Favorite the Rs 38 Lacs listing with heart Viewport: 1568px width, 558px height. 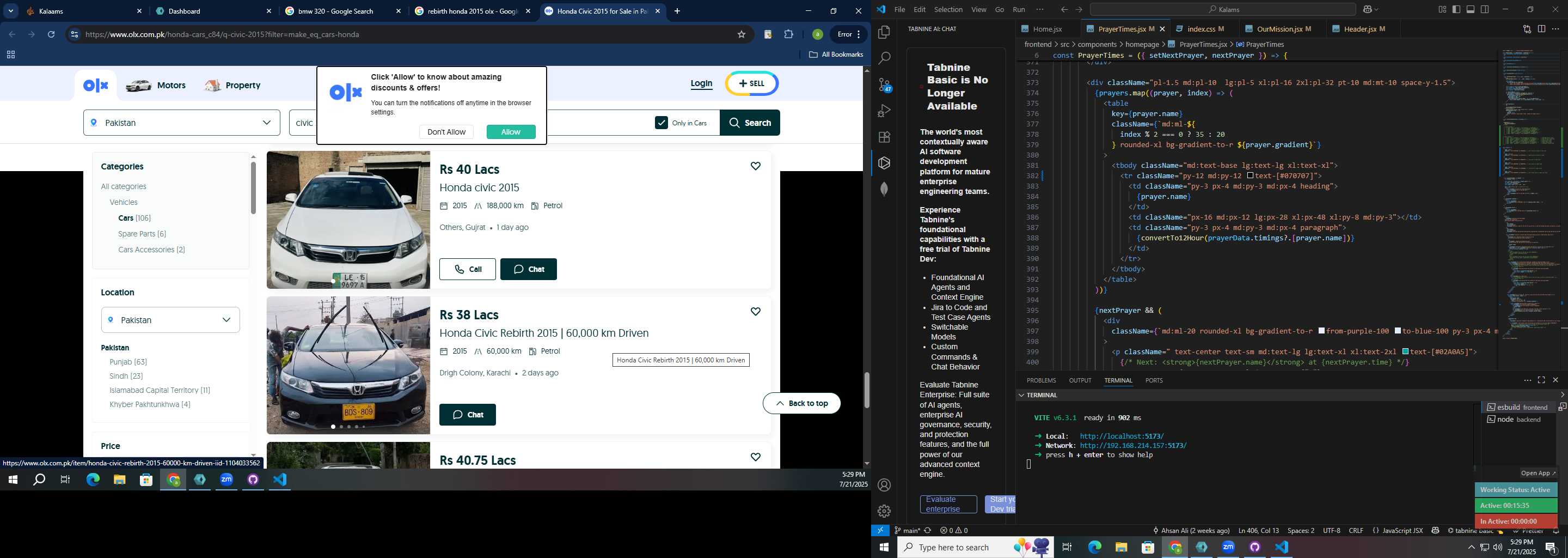point(755,311)
